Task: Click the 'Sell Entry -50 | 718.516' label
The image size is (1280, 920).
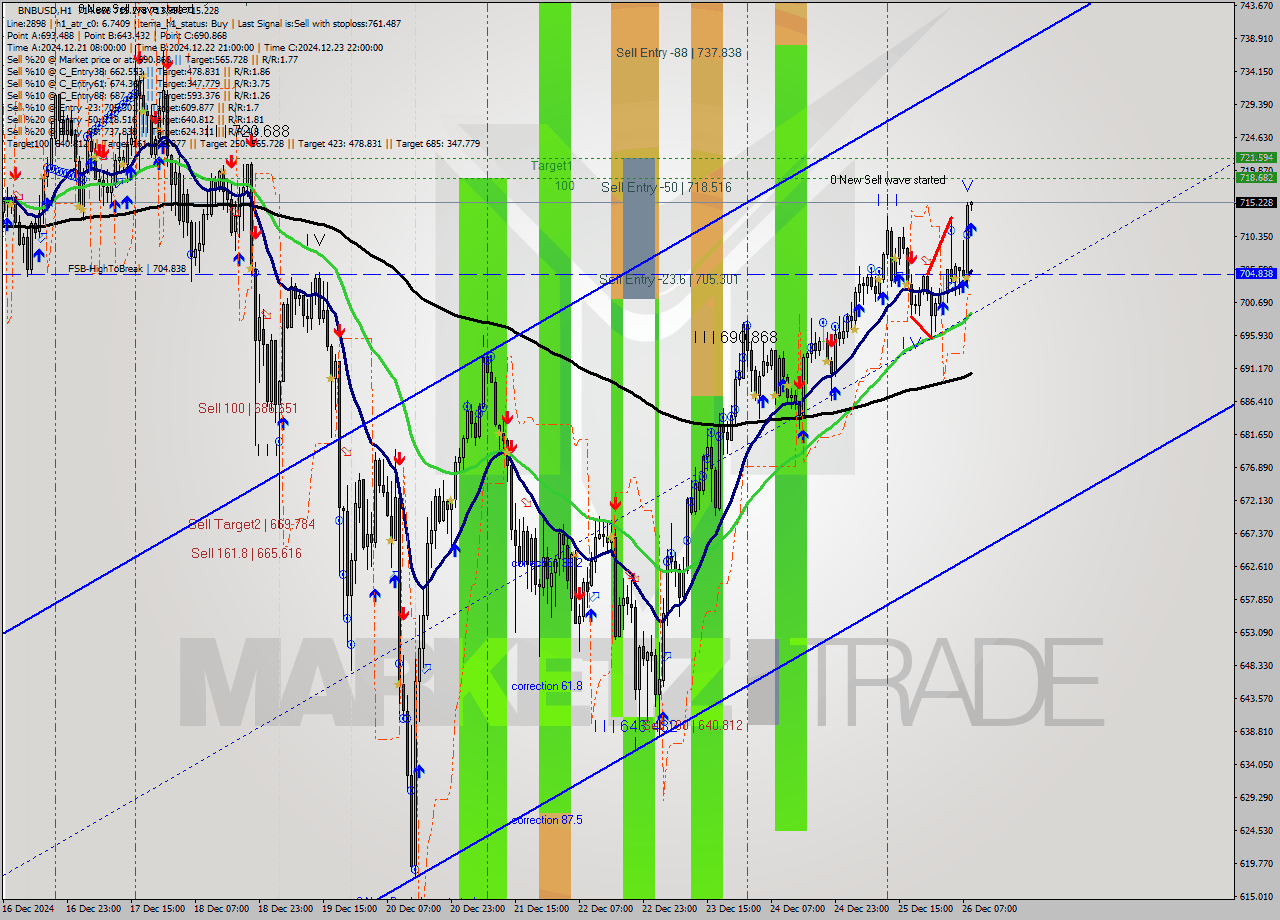Action: click(666, 187)
